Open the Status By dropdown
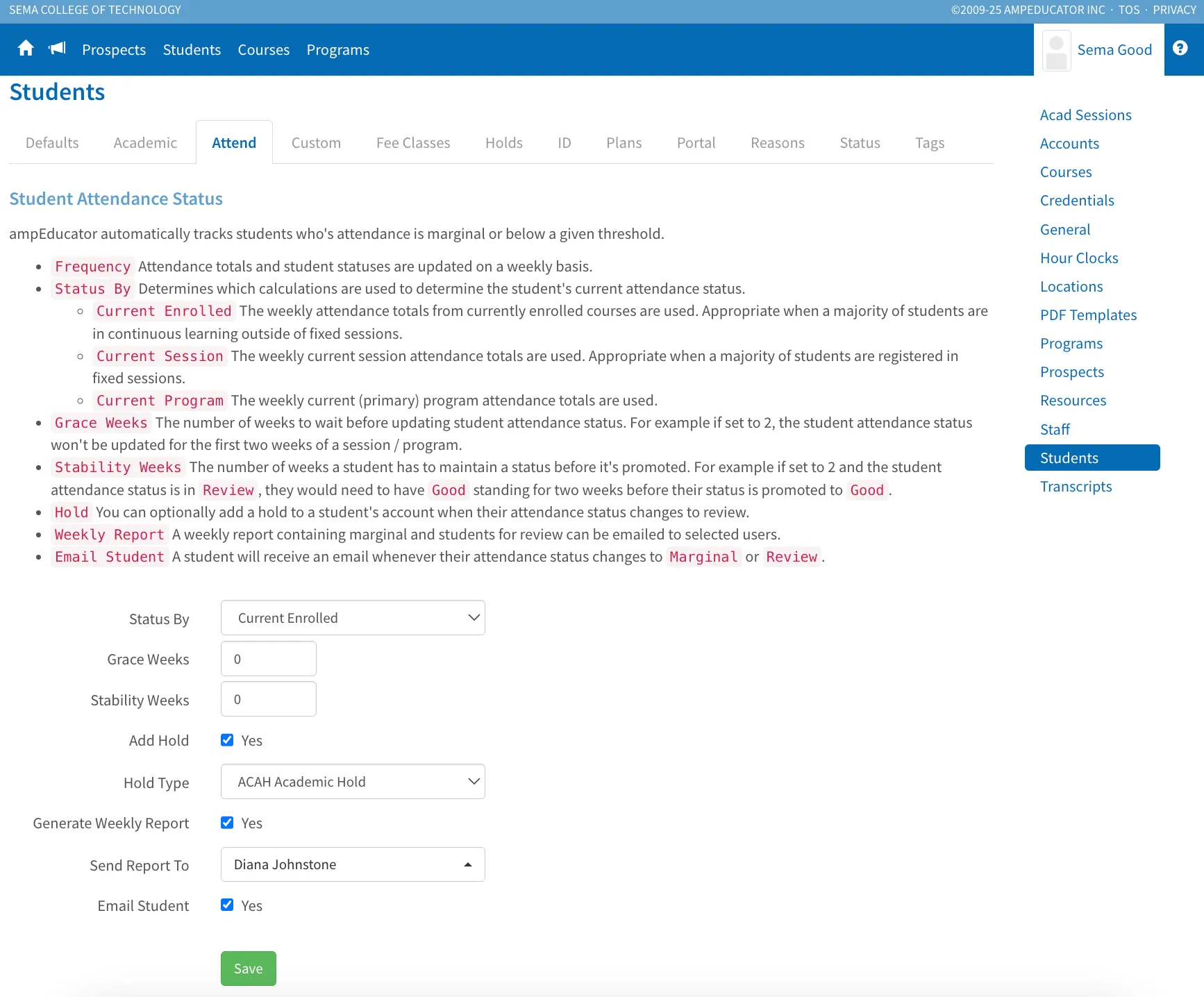 [x=353, y=618]
